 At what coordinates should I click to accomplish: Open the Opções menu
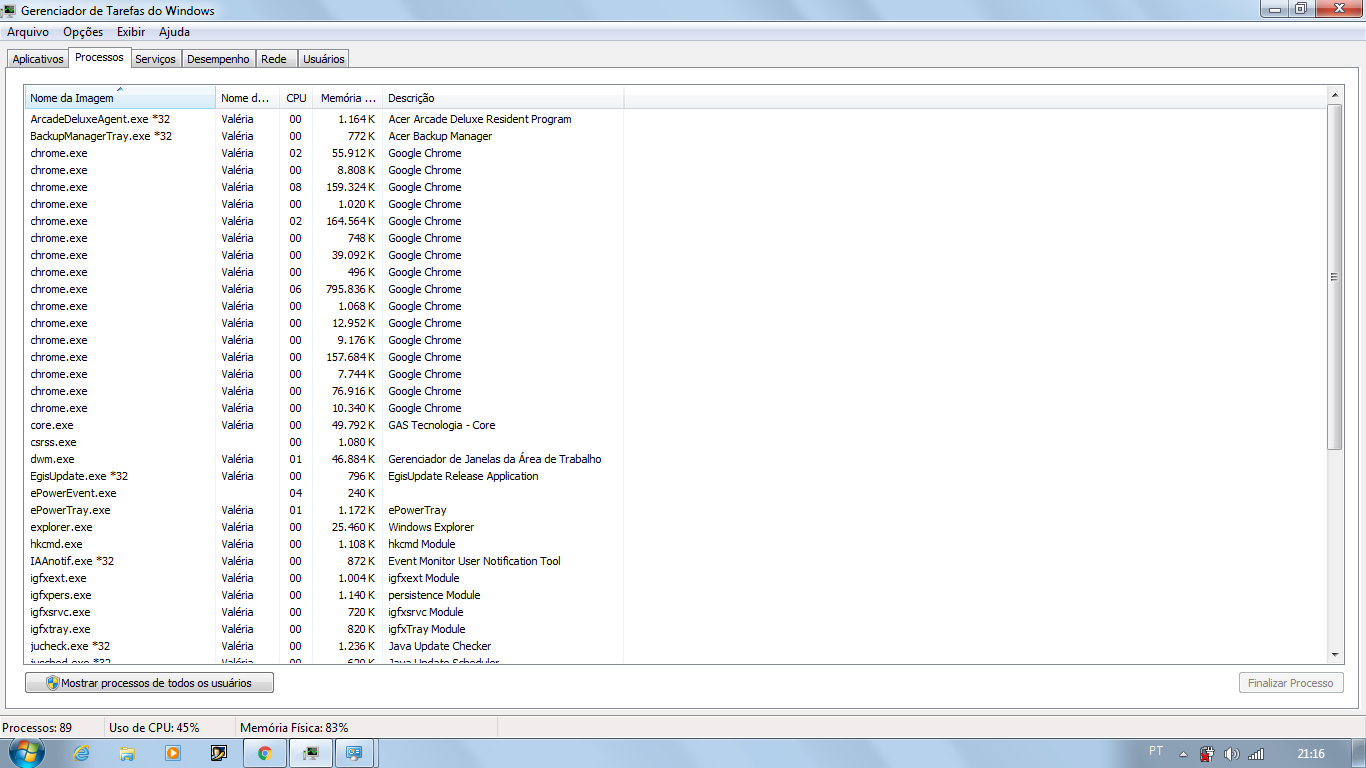(83, 32)
